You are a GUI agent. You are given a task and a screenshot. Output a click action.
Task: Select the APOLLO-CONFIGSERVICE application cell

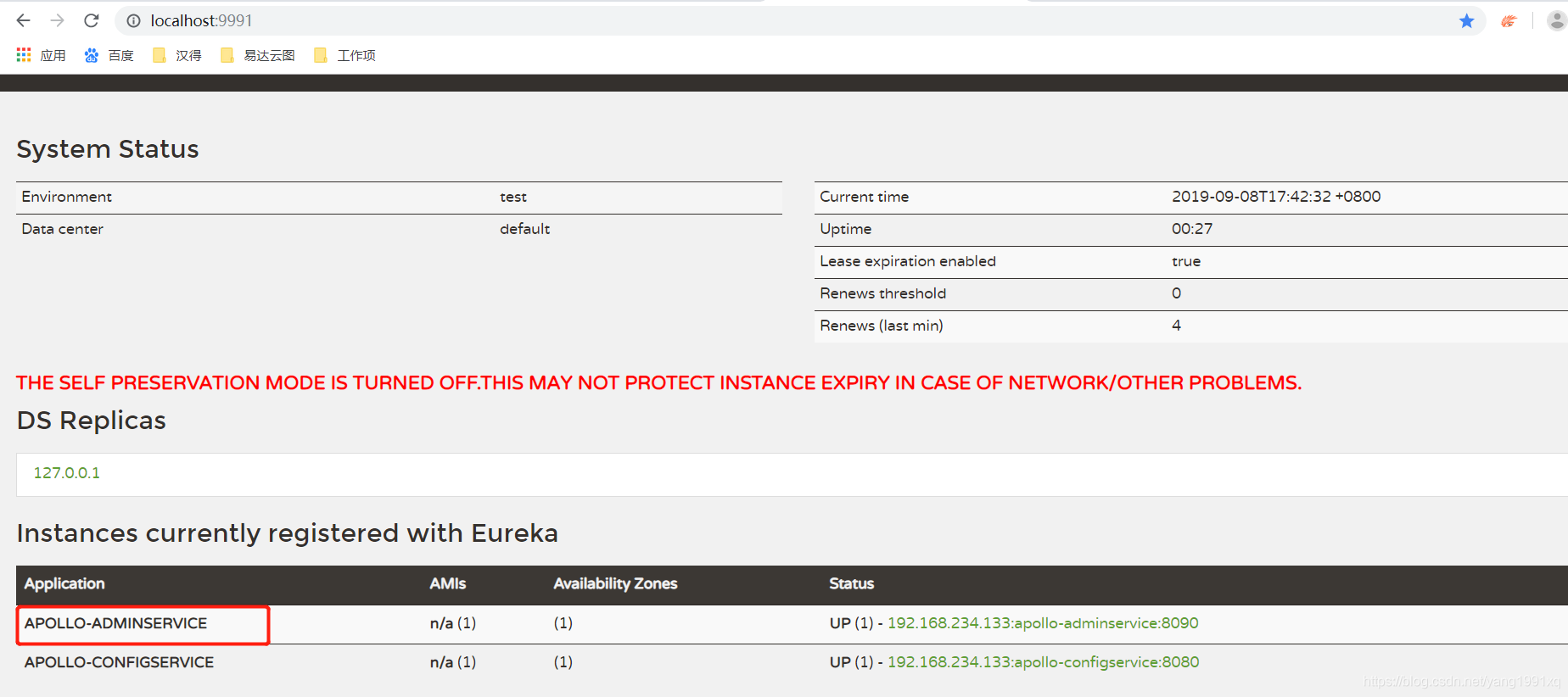[119, 662]
